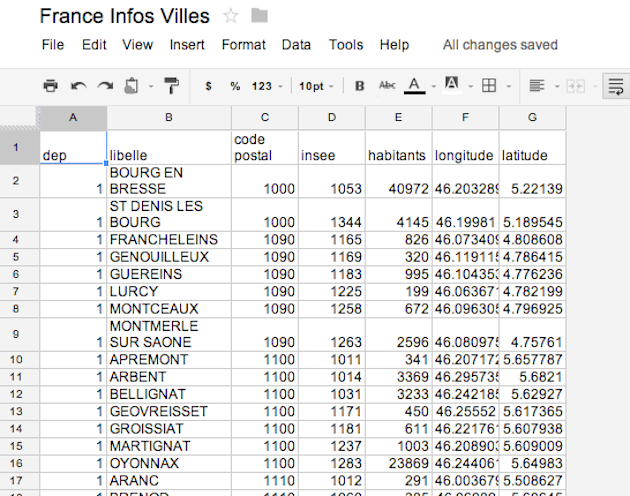Select the Paint format roller tool
The image size is (630, 496).
172,86
